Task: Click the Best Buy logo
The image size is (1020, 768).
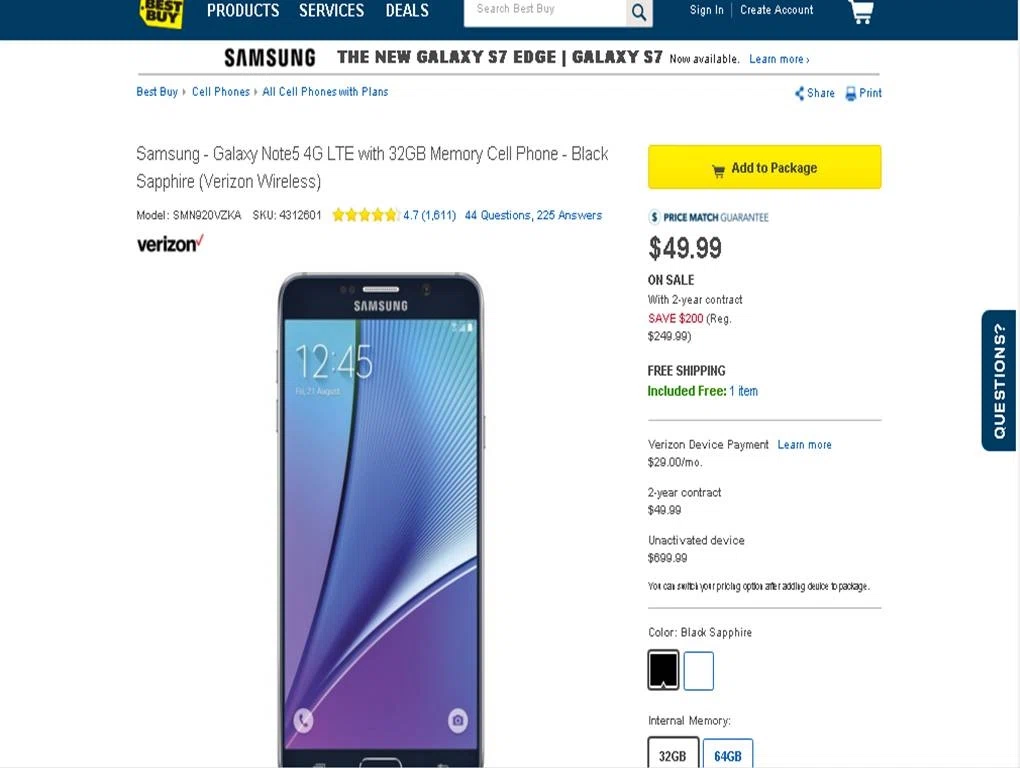Action: 161,13
